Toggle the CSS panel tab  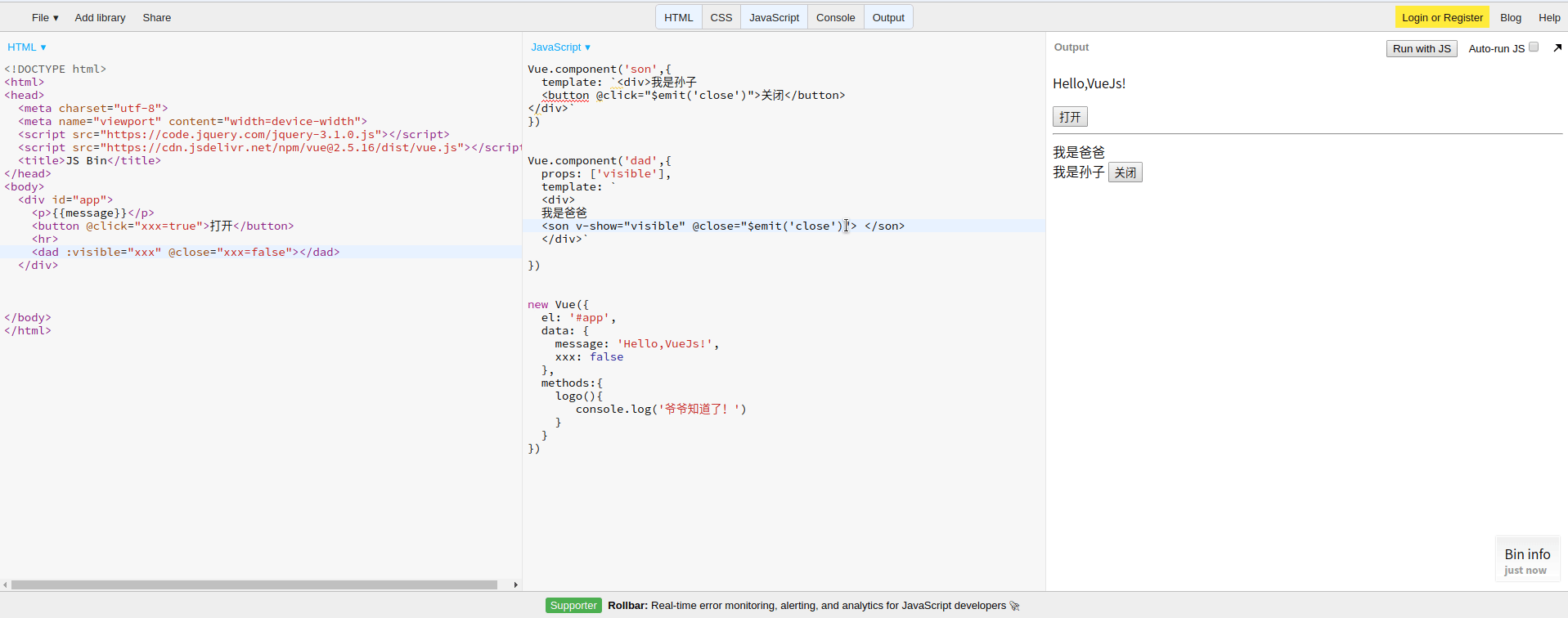click(x=721, y=17)
